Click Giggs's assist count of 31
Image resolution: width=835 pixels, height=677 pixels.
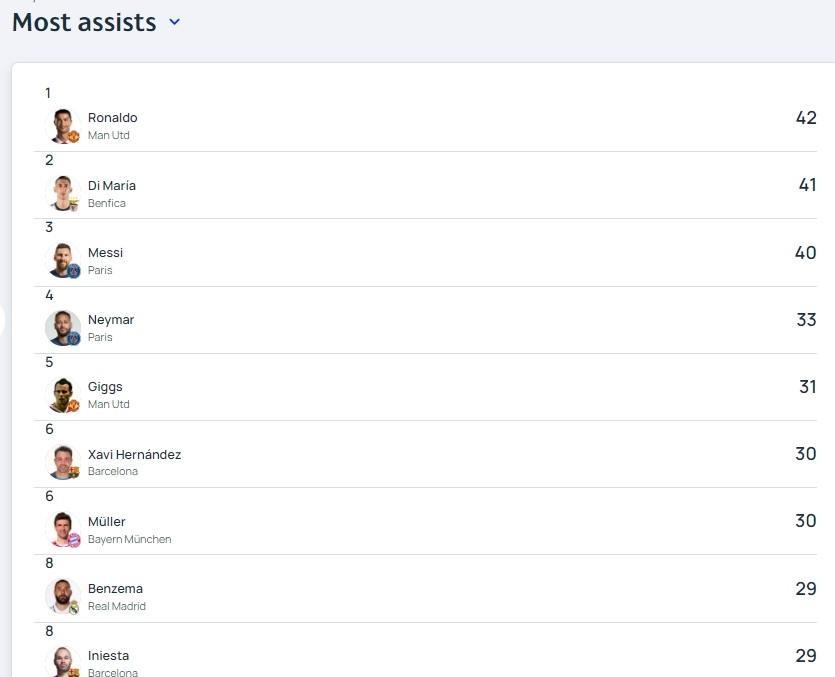[807, 387]
